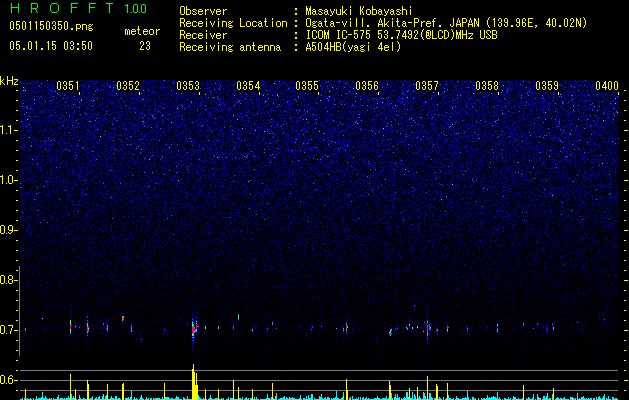Click the observer name Masayuki Kobayashi
This screenshot has height=400, width=629.
pos(359,11)
